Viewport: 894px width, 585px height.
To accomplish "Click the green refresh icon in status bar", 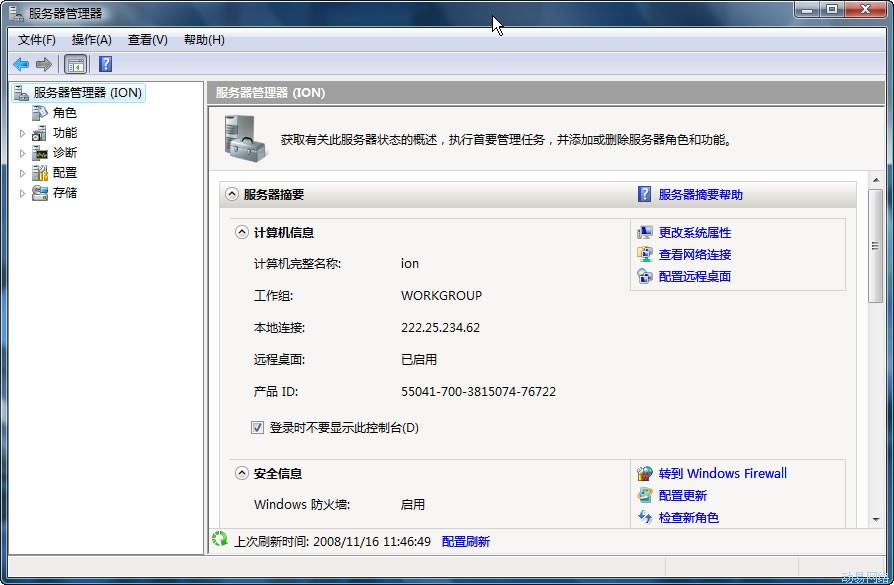I will pos(220,541).
